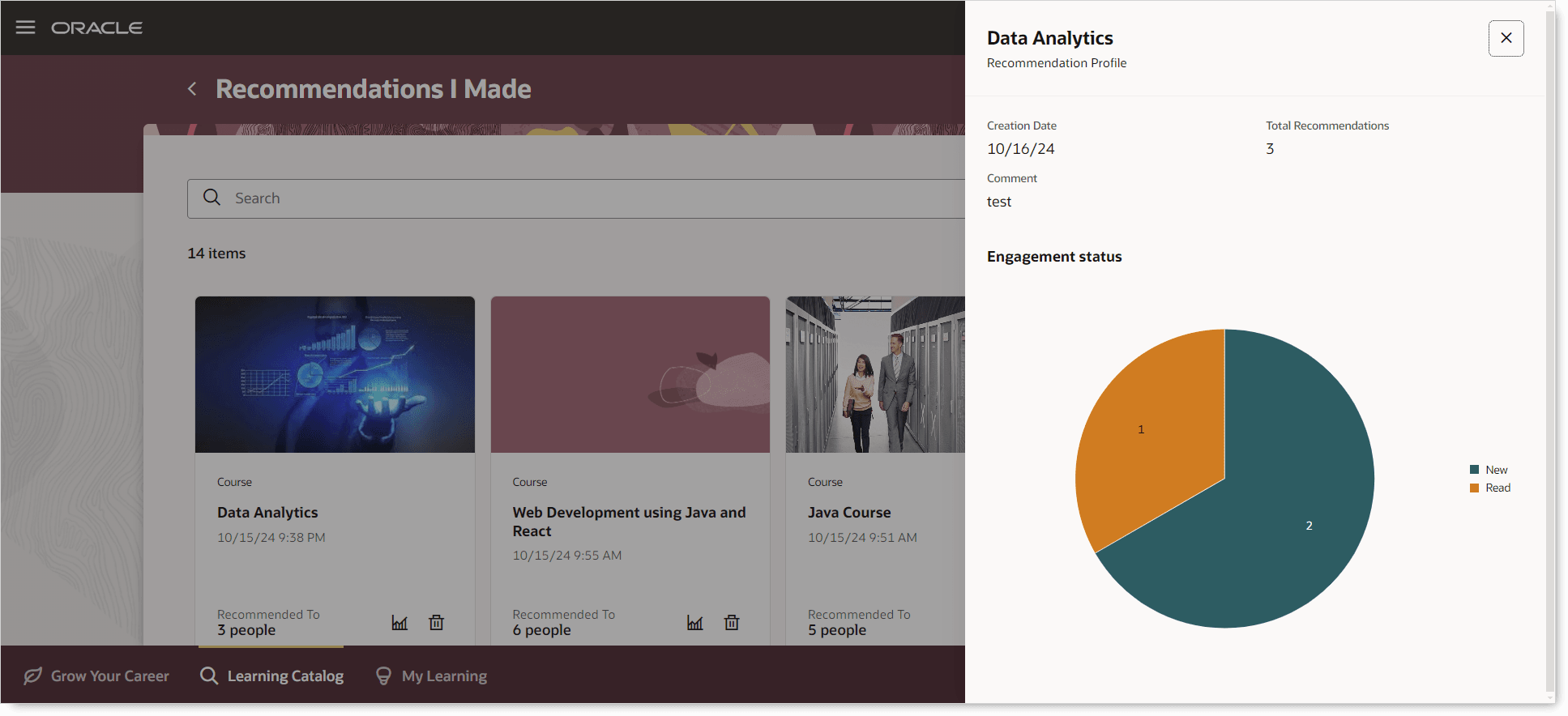Click the Recommendation Profile subtitle
1568x716 pixels.
coord(1057,63)
